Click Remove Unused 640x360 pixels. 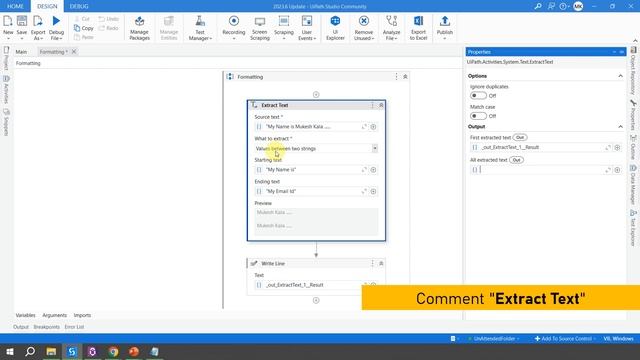(364, 28)
